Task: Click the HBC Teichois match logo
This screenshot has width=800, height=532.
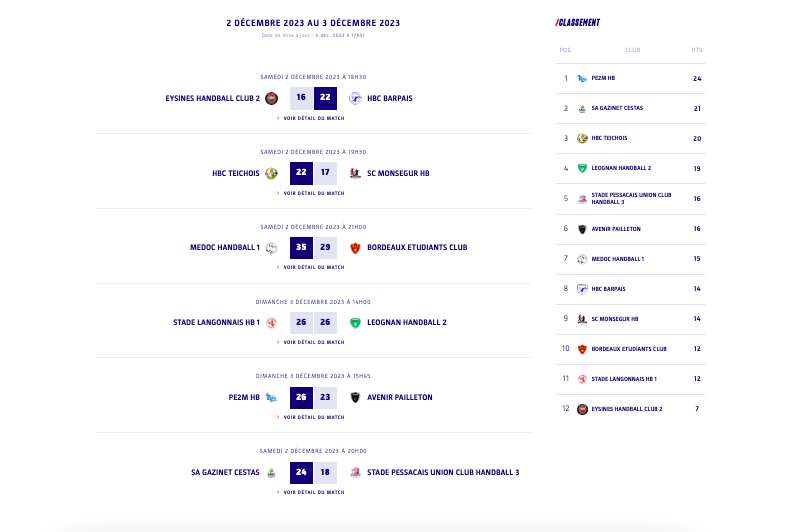Action: (x=271, y=173)
